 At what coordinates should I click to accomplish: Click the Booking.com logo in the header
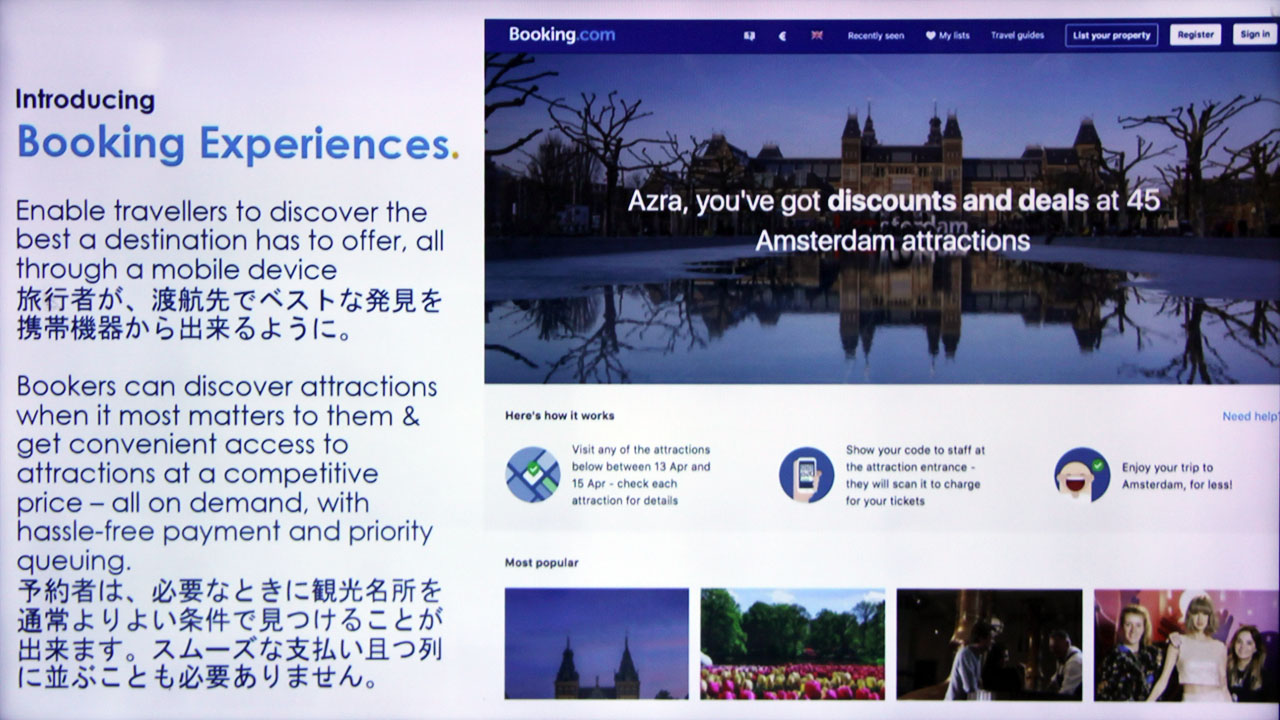coord(561,35)
